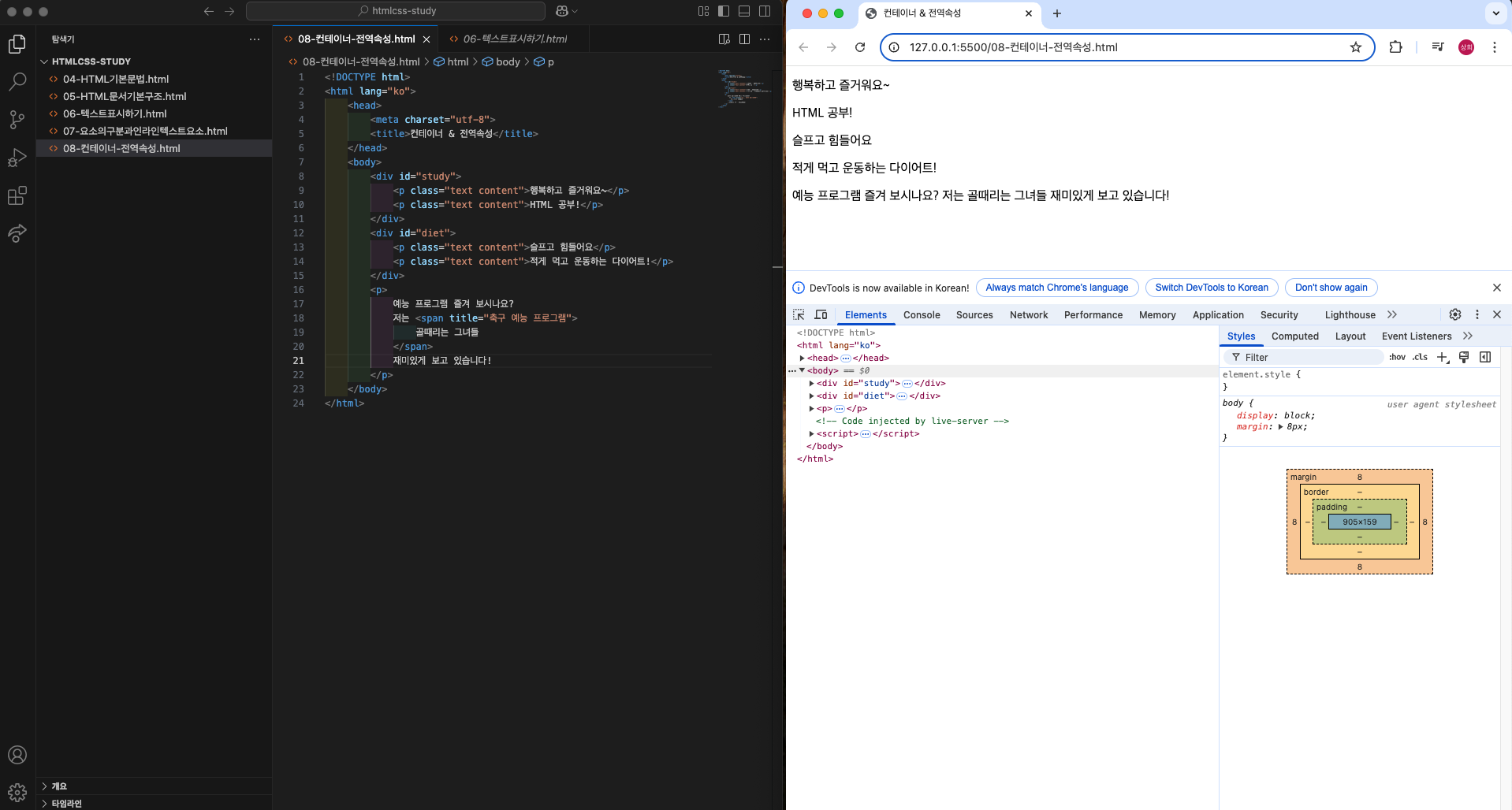
Task: Click the body breadcrumb in the editor
Action: coord(501,61)
